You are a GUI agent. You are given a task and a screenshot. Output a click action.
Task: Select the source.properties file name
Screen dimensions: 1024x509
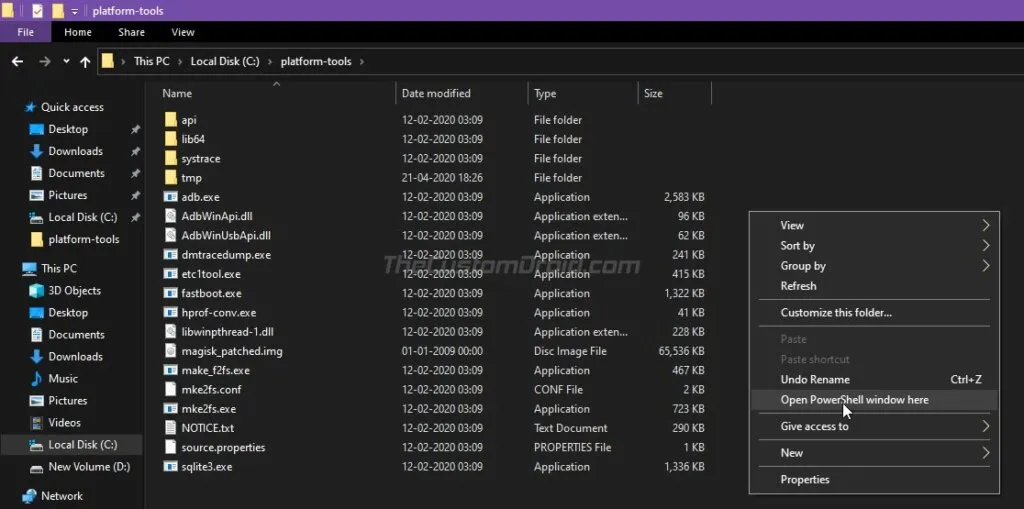click(223, 448)
